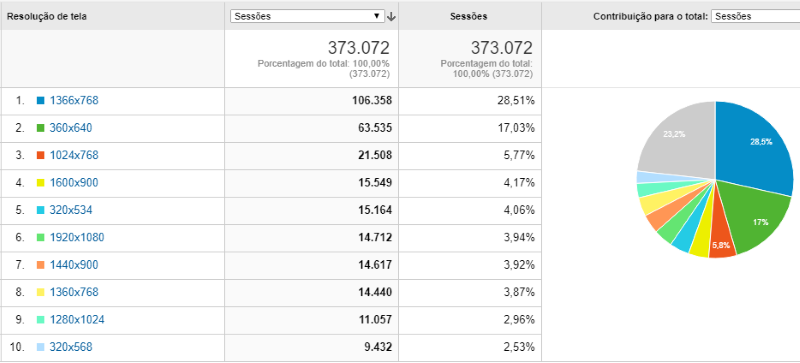The image size is (800, 363).
Task: Select the 1024x768 resolution link
Action: pyautogui.click(x=74, y=155)
